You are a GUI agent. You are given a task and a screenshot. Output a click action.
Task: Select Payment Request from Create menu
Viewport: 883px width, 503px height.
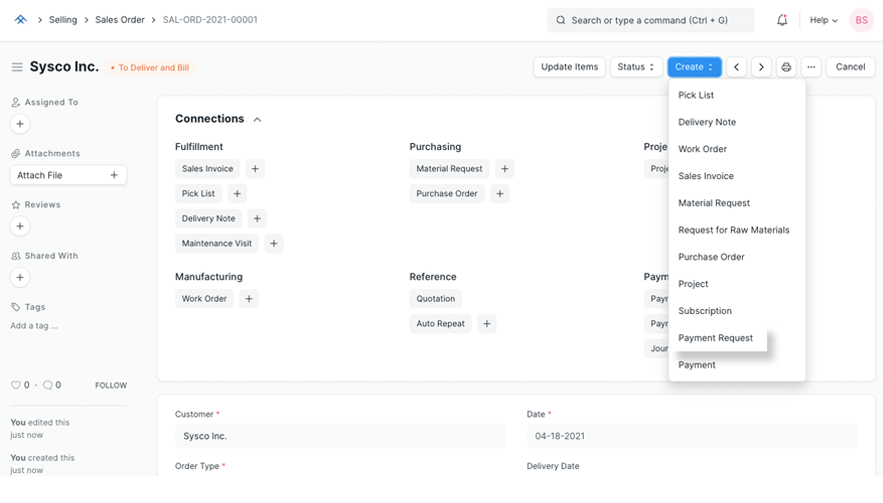[716, 338]
